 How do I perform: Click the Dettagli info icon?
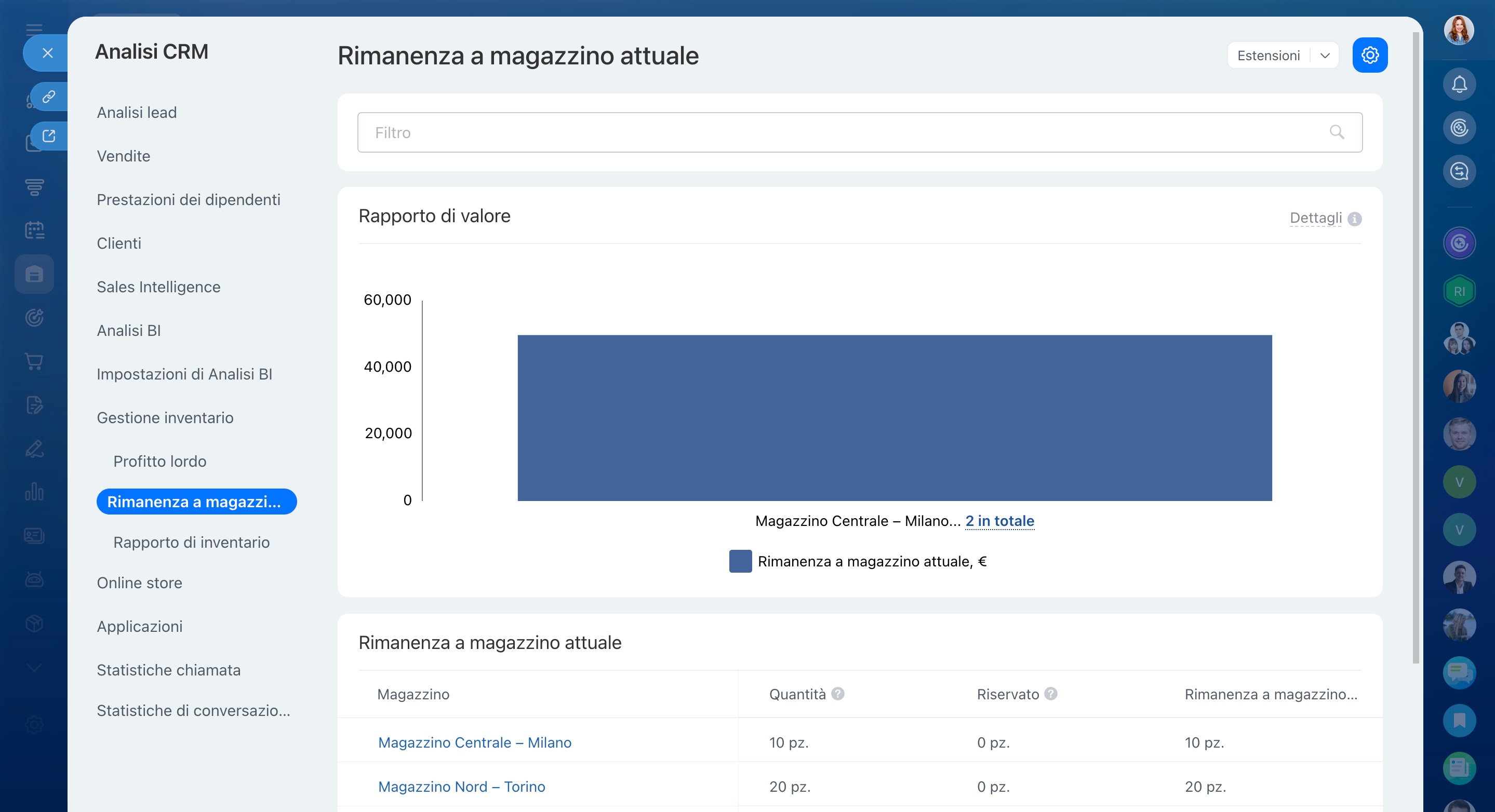tap(1355, 219)
